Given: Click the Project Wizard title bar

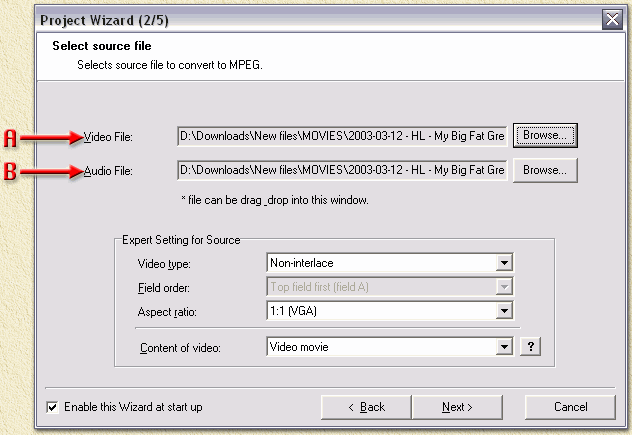Looking at the screenshot, I should click(300, 20).
